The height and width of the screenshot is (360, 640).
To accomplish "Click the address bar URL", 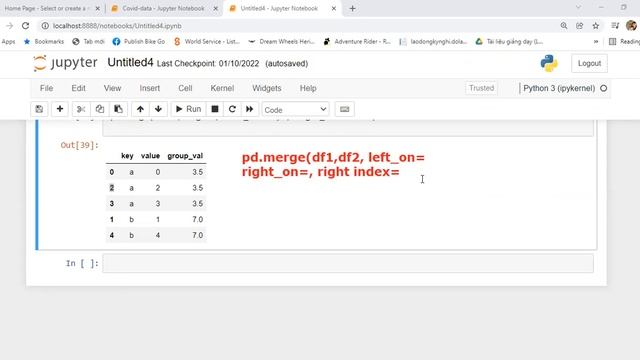I will 117,26.
